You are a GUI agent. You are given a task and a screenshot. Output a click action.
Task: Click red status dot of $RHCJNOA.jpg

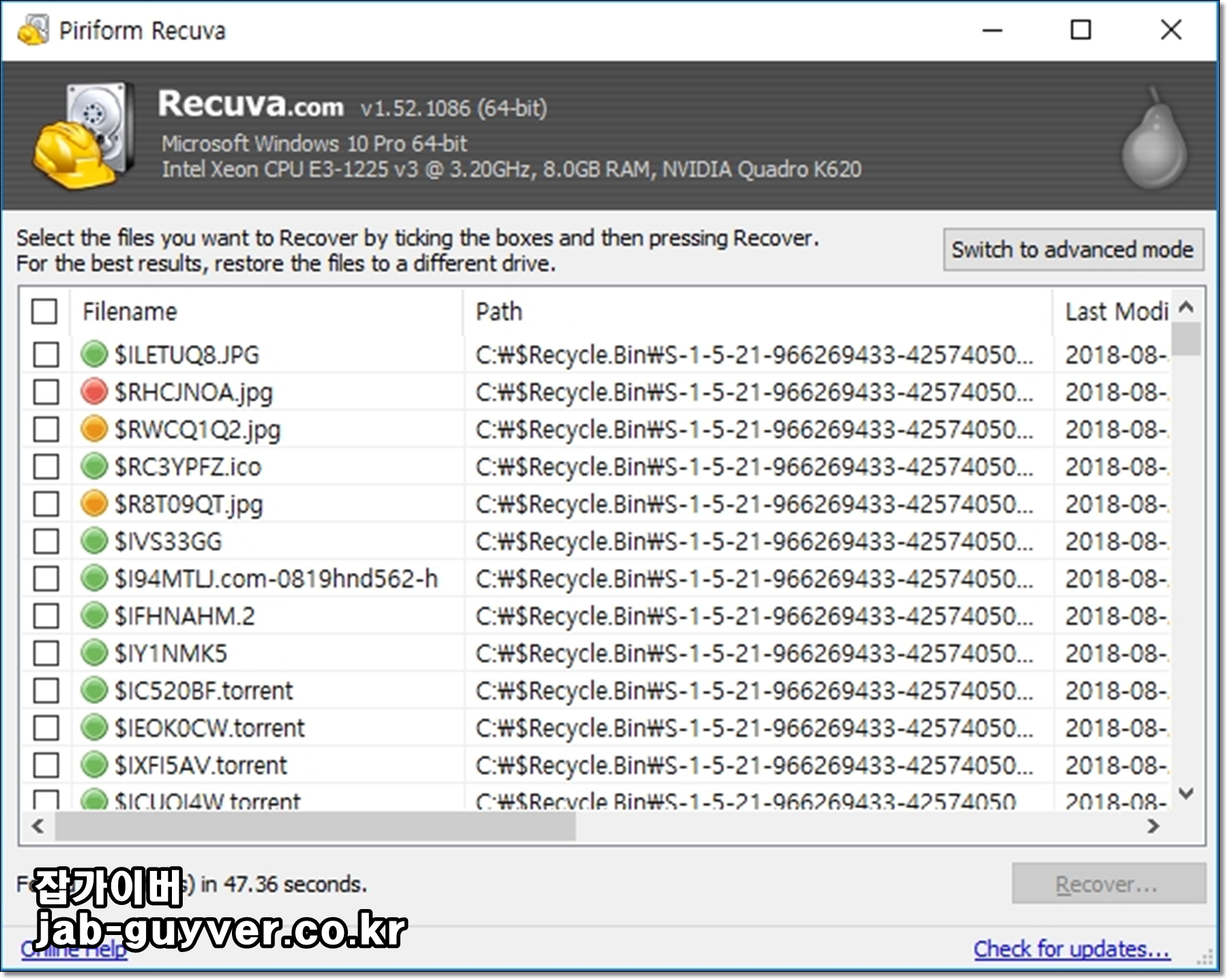pyautogui.click(x=94, y=391)
